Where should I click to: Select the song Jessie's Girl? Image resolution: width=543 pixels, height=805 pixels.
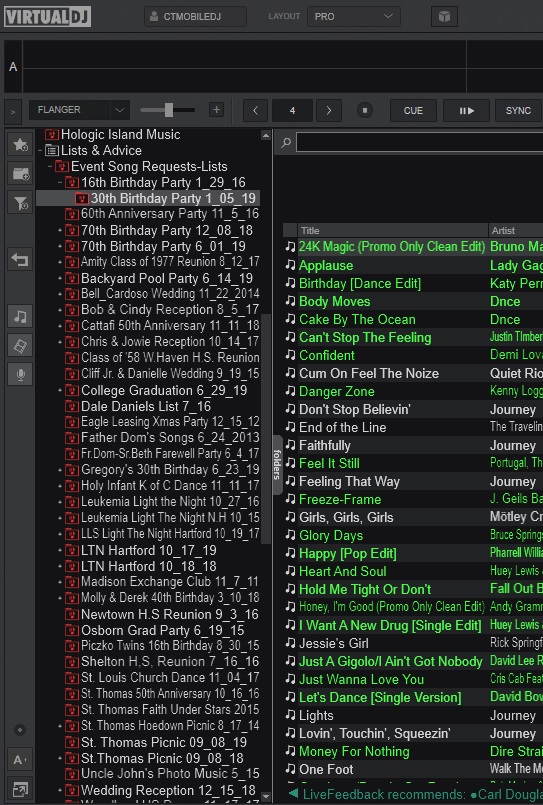334,643
